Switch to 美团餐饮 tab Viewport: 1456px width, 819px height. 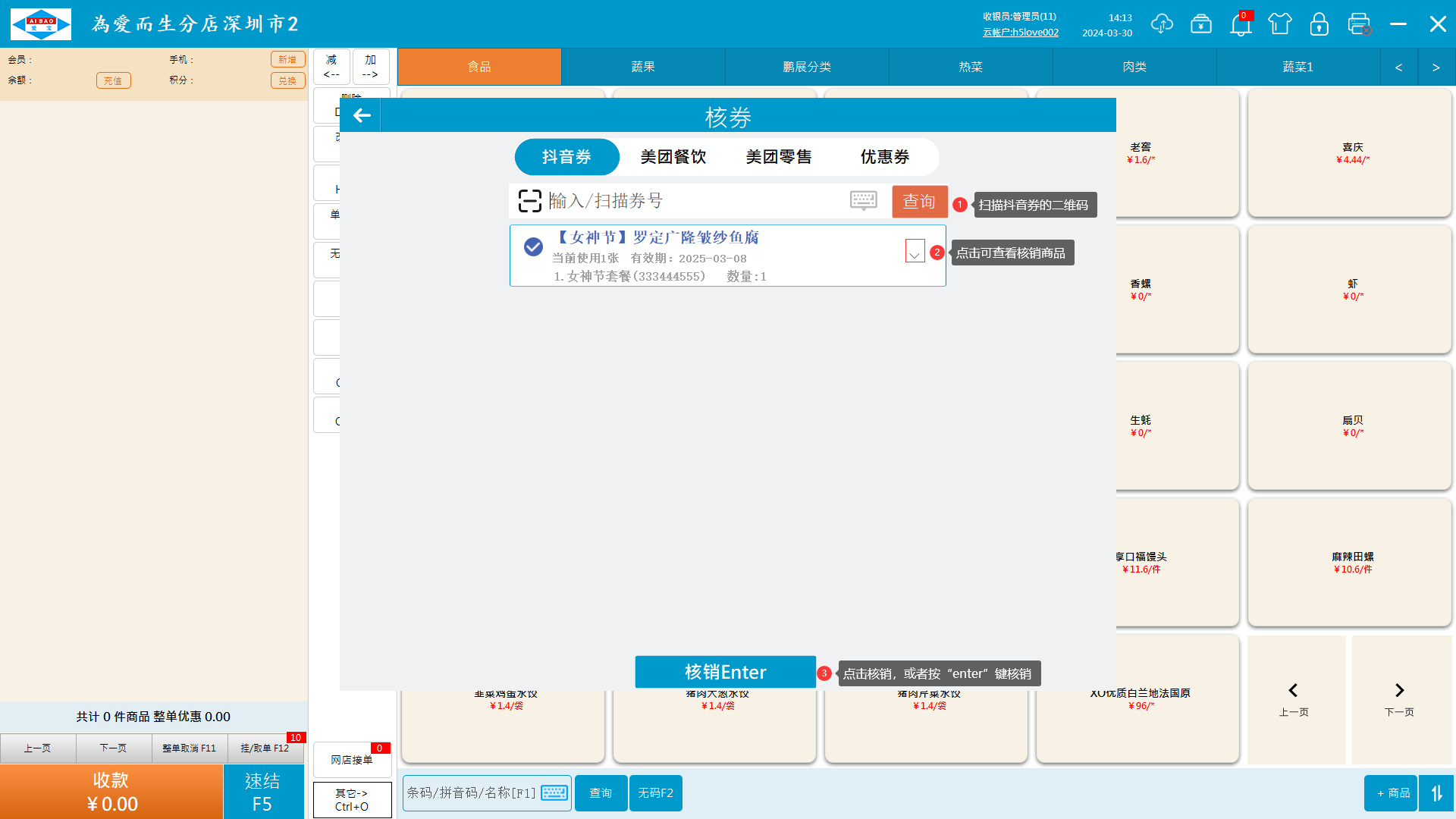(673, 157)
